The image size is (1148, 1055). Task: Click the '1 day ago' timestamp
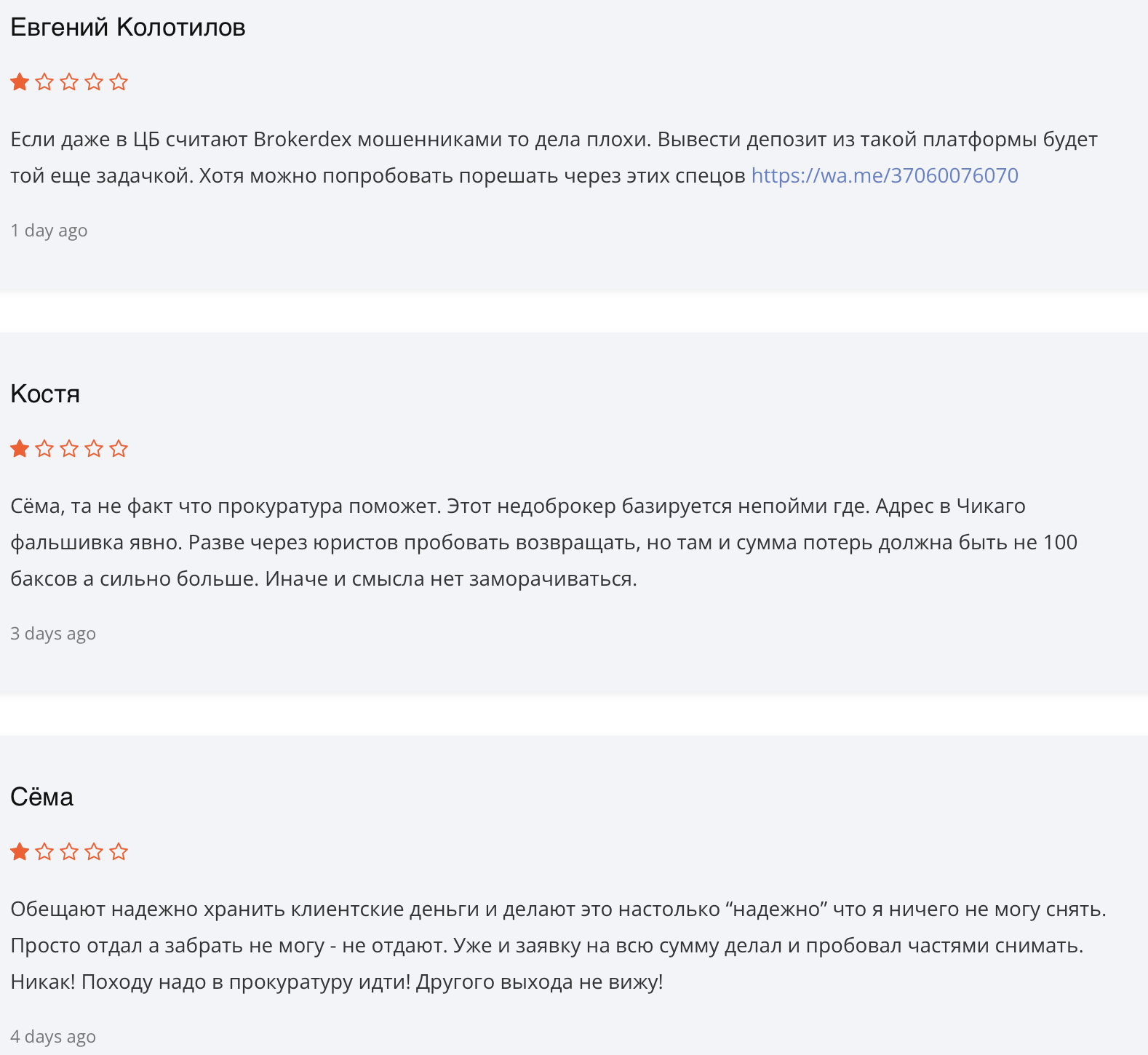49,231
